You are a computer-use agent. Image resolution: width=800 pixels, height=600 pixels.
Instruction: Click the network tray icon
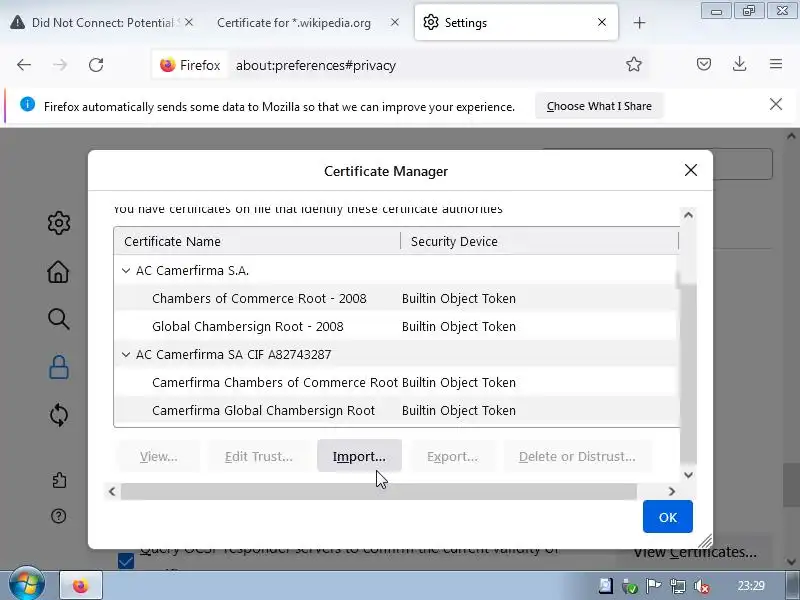click(x=678, y=586)
